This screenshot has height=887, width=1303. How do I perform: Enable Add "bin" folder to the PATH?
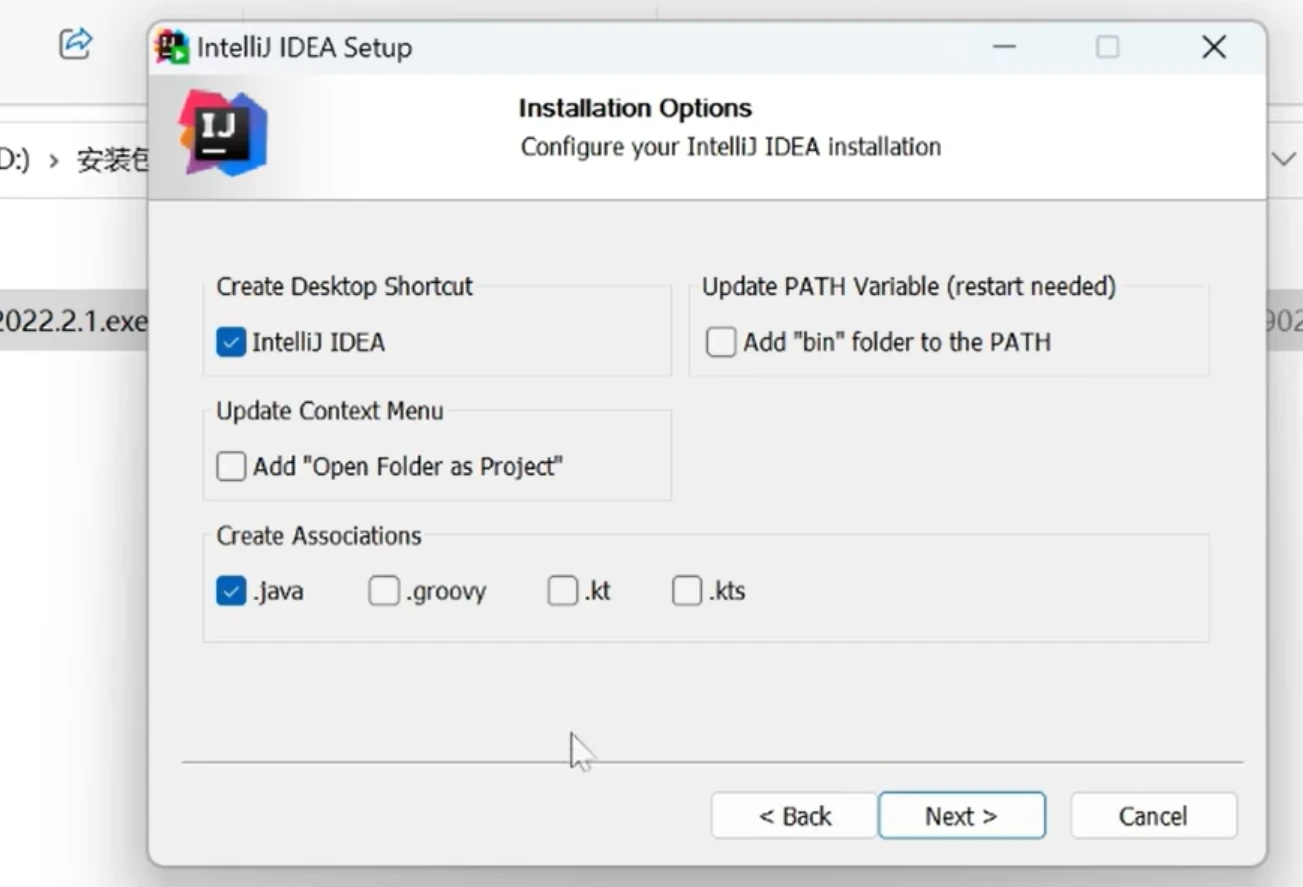click(721, 343)
